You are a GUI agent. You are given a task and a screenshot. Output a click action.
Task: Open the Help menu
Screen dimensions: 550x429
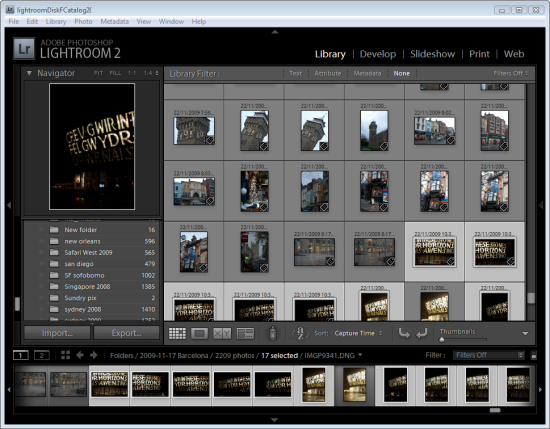coord(199,21)
